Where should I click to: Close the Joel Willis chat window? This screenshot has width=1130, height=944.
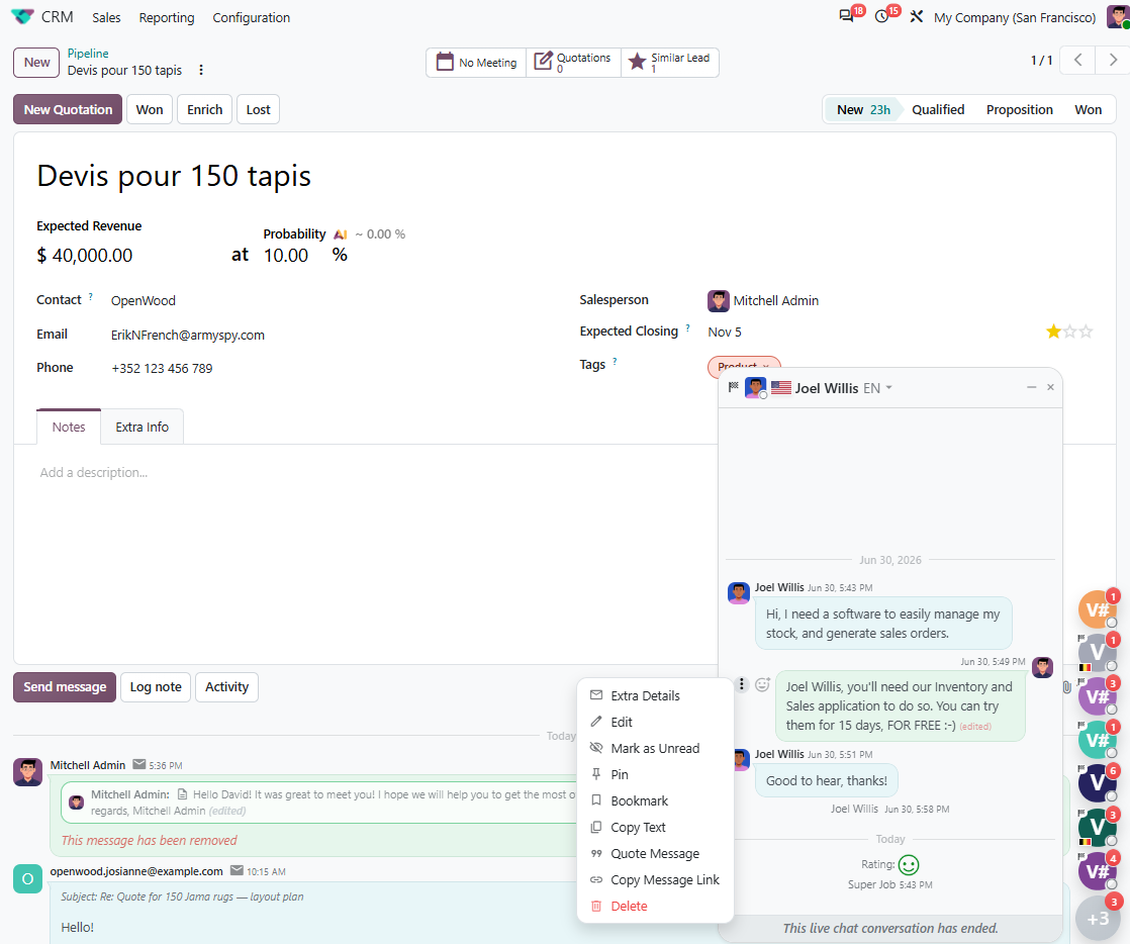1051,387
